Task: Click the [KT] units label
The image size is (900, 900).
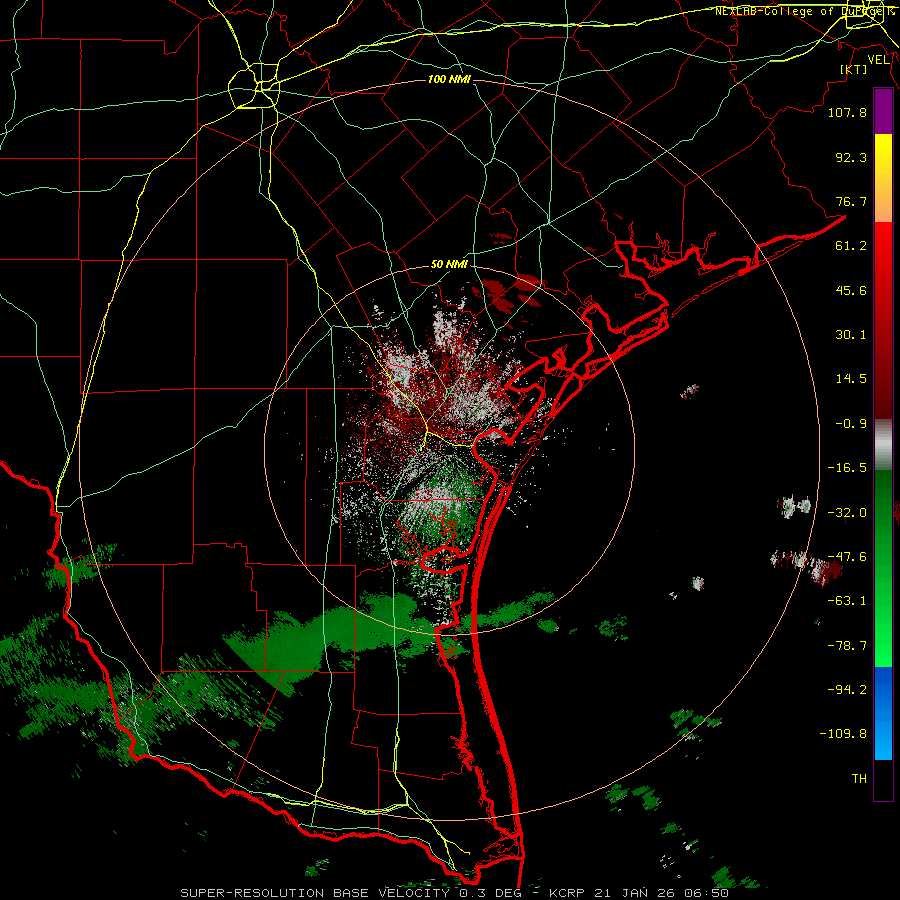Action: pos(853,69)
